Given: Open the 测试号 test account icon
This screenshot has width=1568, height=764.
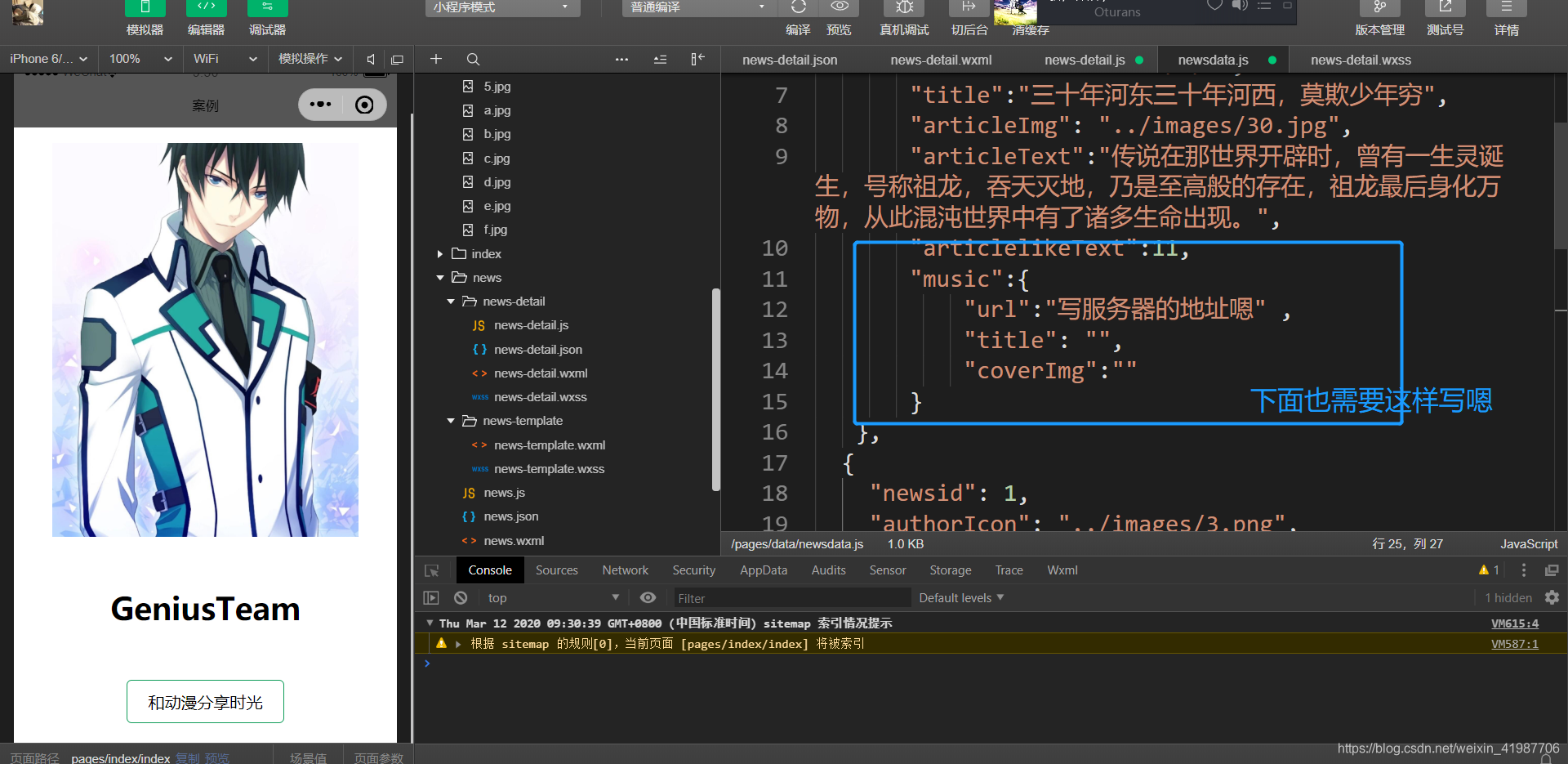Looking at the screenshot, I should pyautogui.click(x=1445, y=7).
